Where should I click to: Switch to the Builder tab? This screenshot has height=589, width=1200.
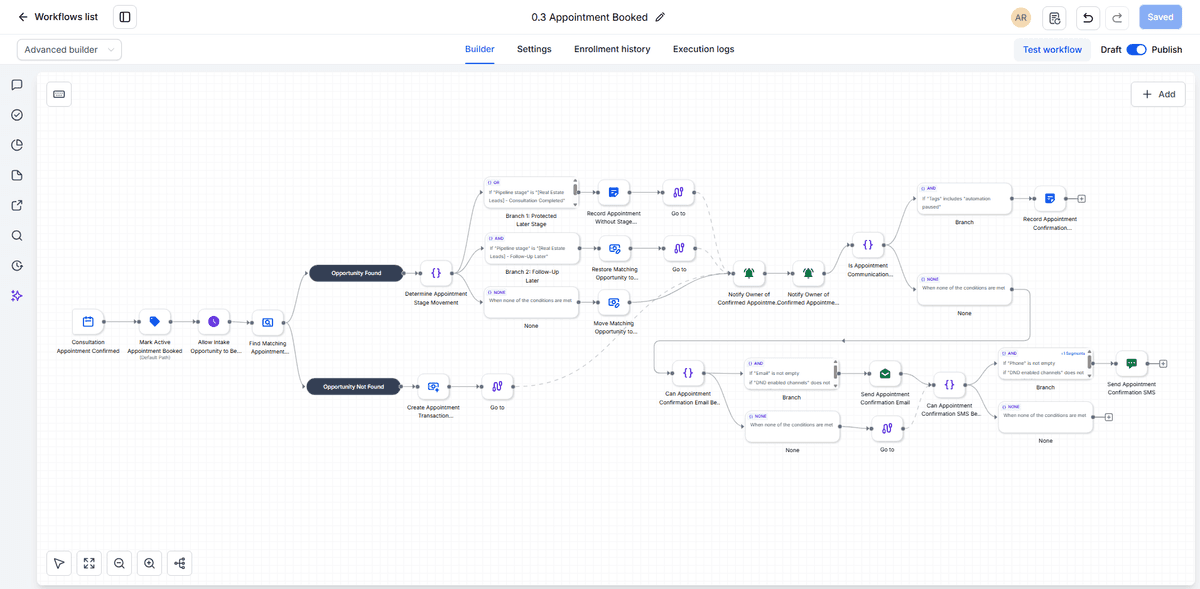coord(480,49)
